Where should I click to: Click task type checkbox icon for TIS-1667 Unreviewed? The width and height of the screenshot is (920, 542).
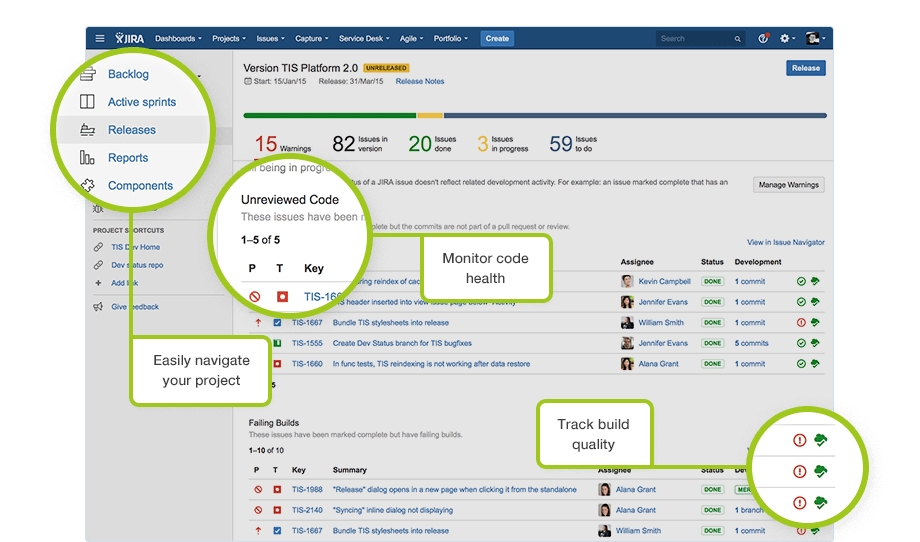[x=277, y=323]
